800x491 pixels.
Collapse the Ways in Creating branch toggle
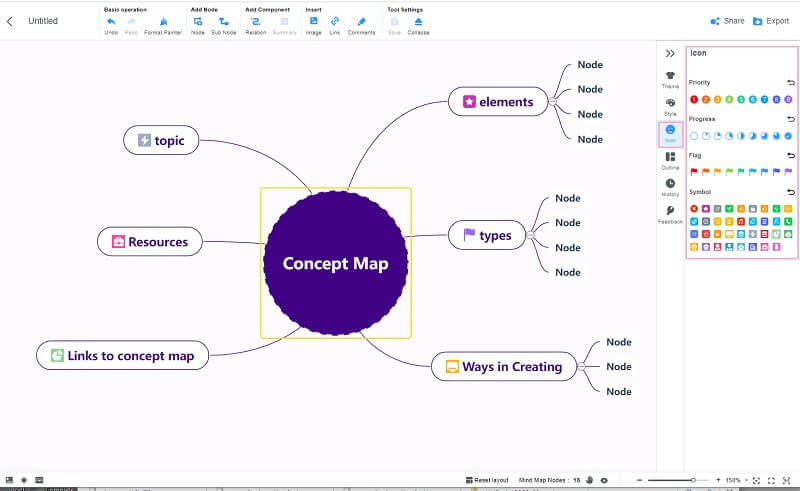581,366
